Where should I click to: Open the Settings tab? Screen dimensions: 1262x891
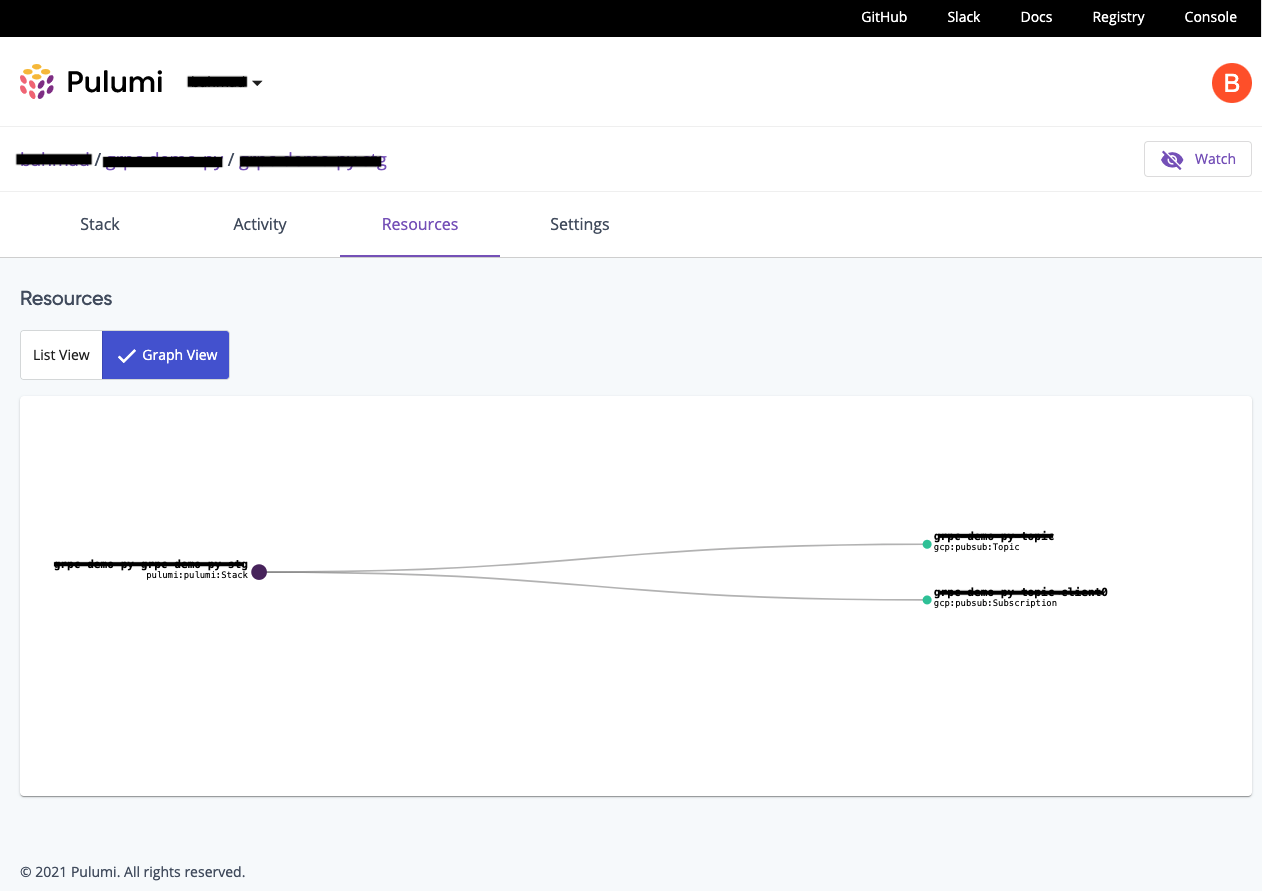pyautogui.click(x=580, y=224)
